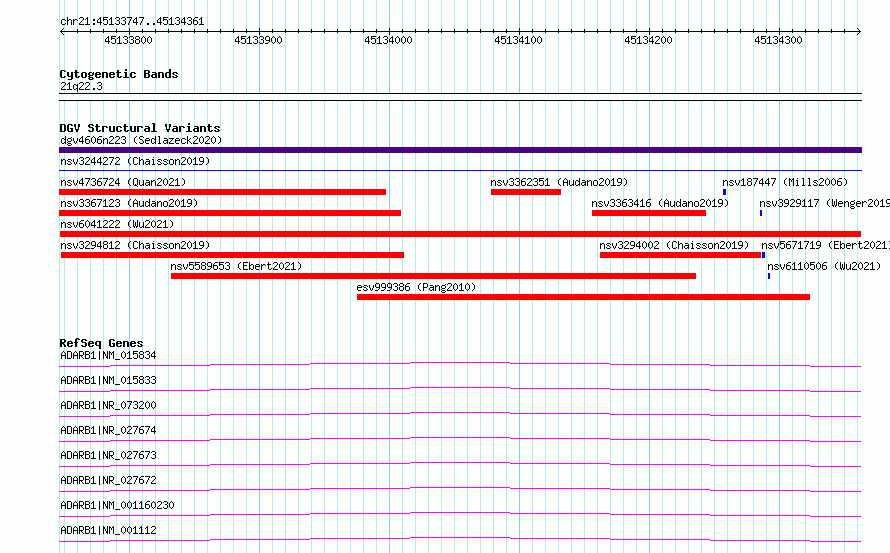890x553 pixels.
Task: Click the small blue marker for nsv187447
Action: (x=724, y=192)
